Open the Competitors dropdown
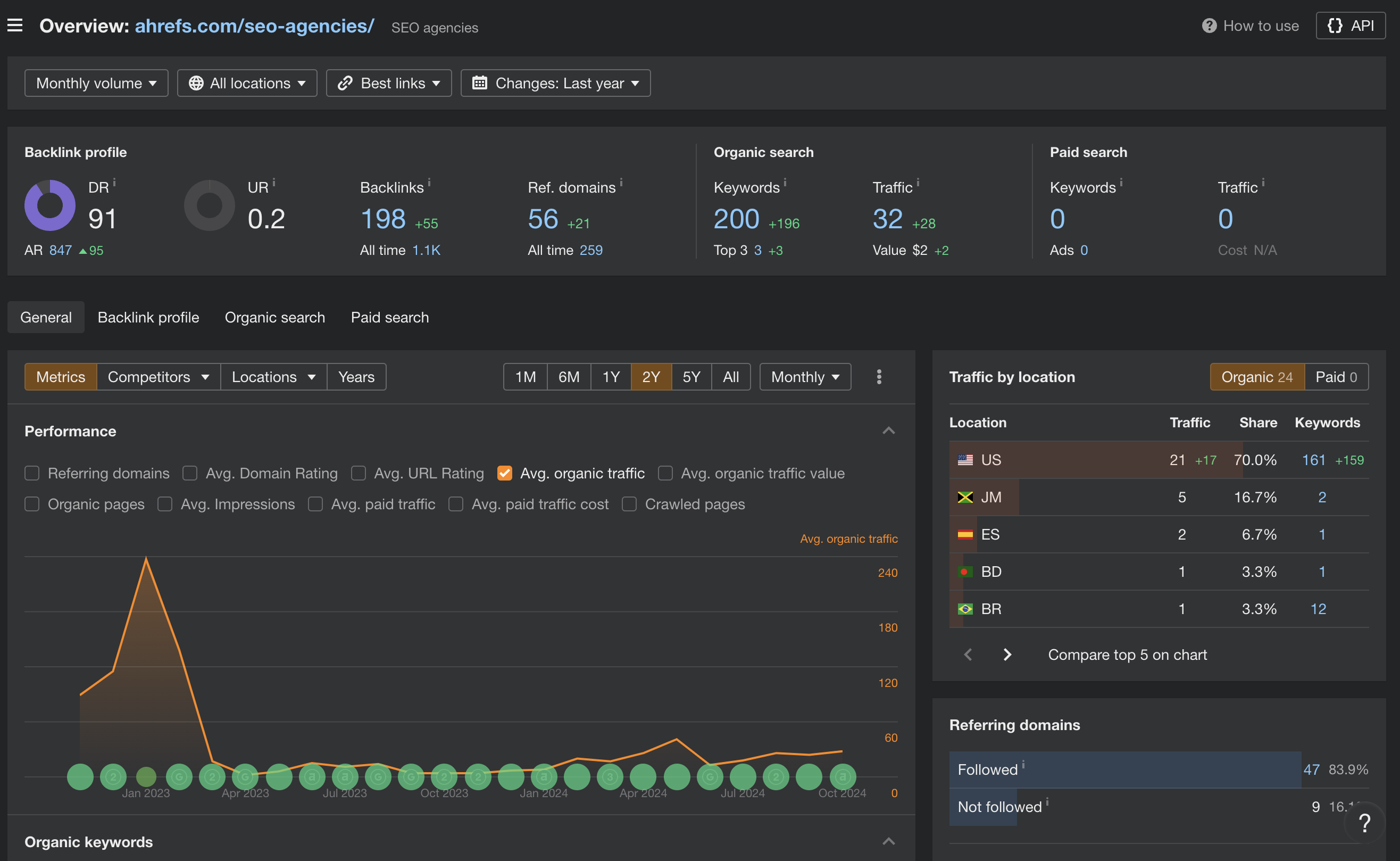The width and height of the screenshot is (1400, 861). pyautogui.click(x=159, y=377)
